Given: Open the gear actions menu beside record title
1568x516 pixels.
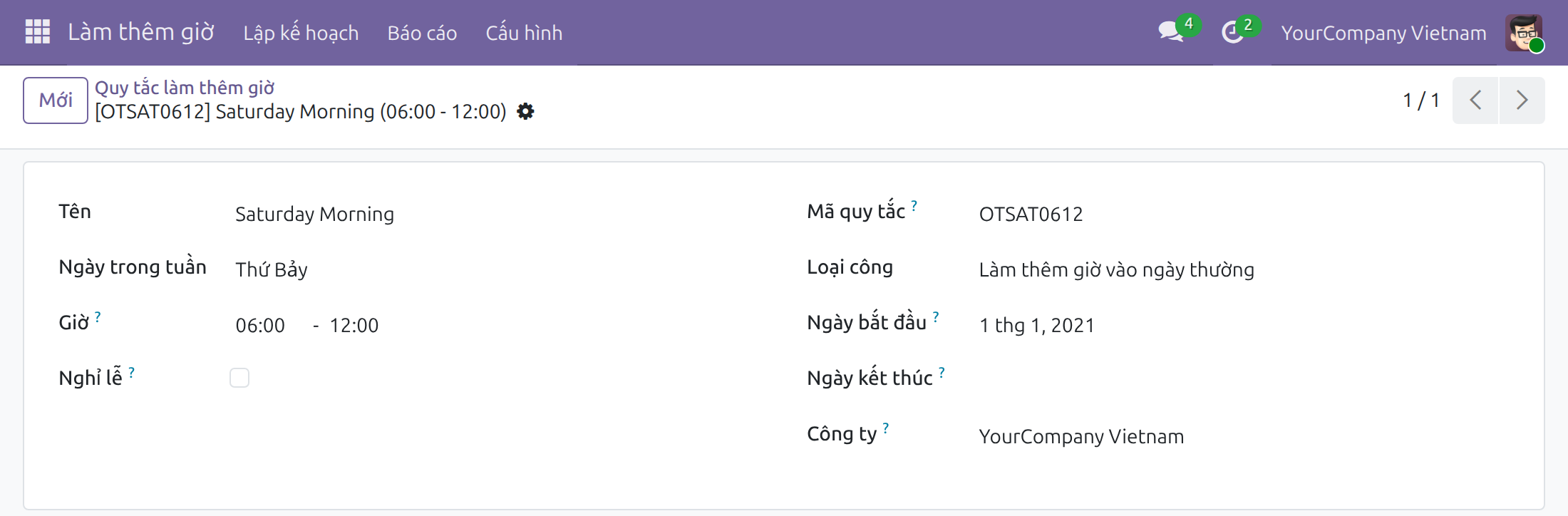Looking at the screenshot, I should tap(525, 112).
